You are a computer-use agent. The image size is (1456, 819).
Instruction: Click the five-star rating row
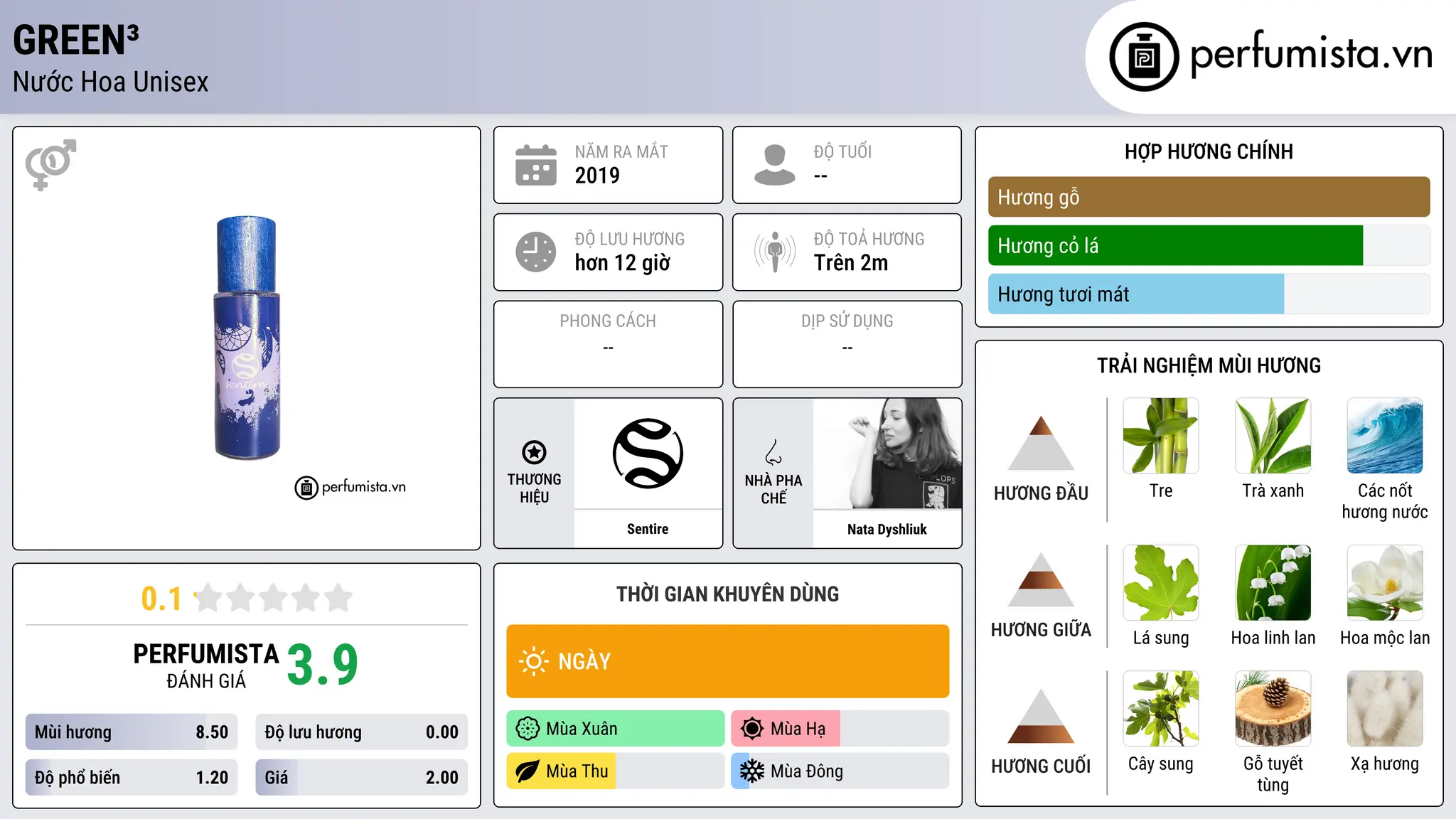(x=273, y=598)
